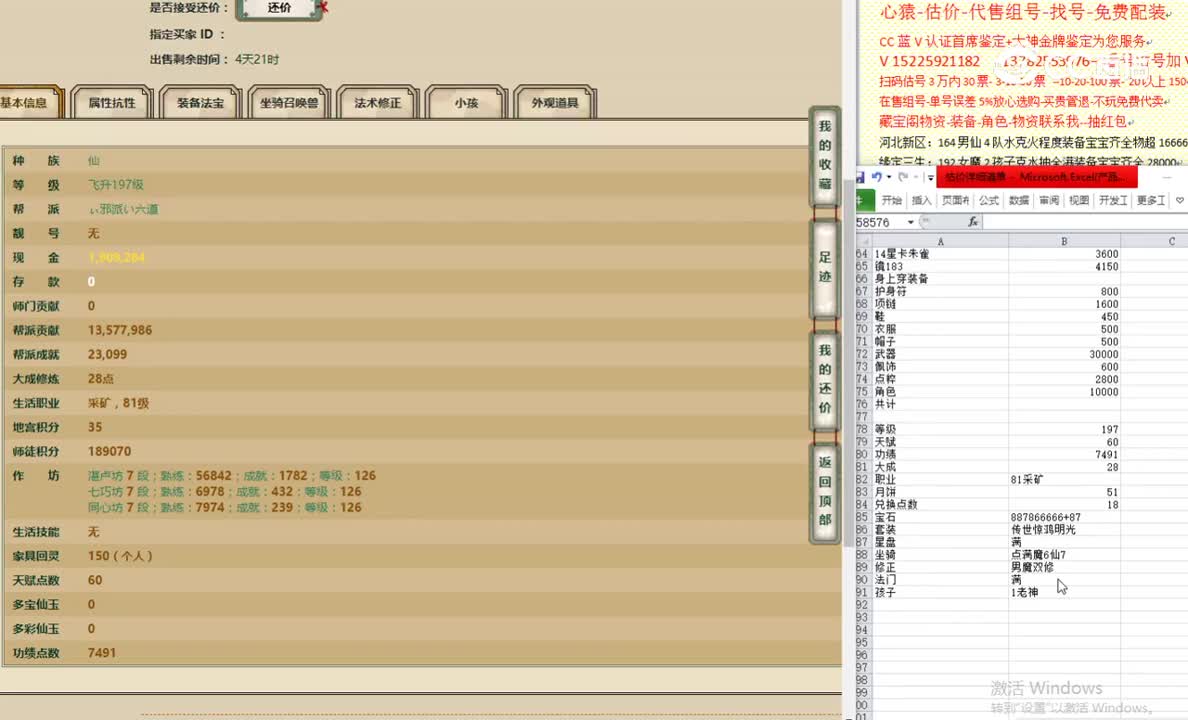
Task: Click the 返回顶部 side button
Action: pyautogui.click(x=824, y=491)
